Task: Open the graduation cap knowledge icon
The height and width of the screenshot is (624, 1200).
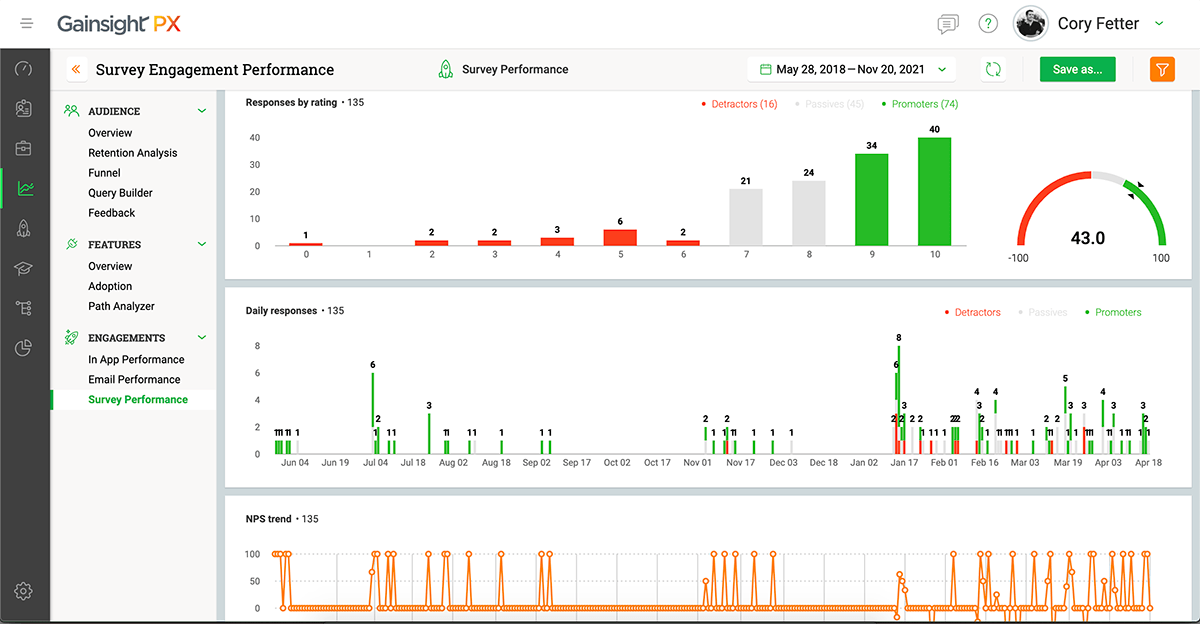Action: [23, 268]
